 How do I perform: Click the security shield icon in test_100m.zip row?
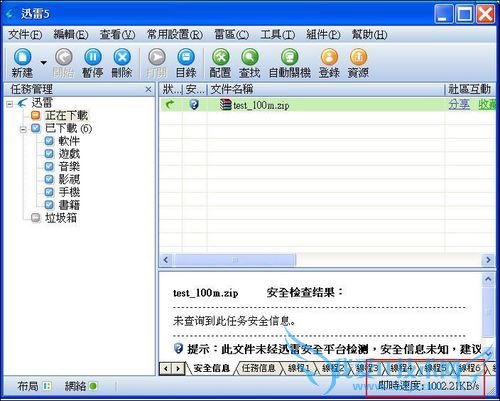194,105
